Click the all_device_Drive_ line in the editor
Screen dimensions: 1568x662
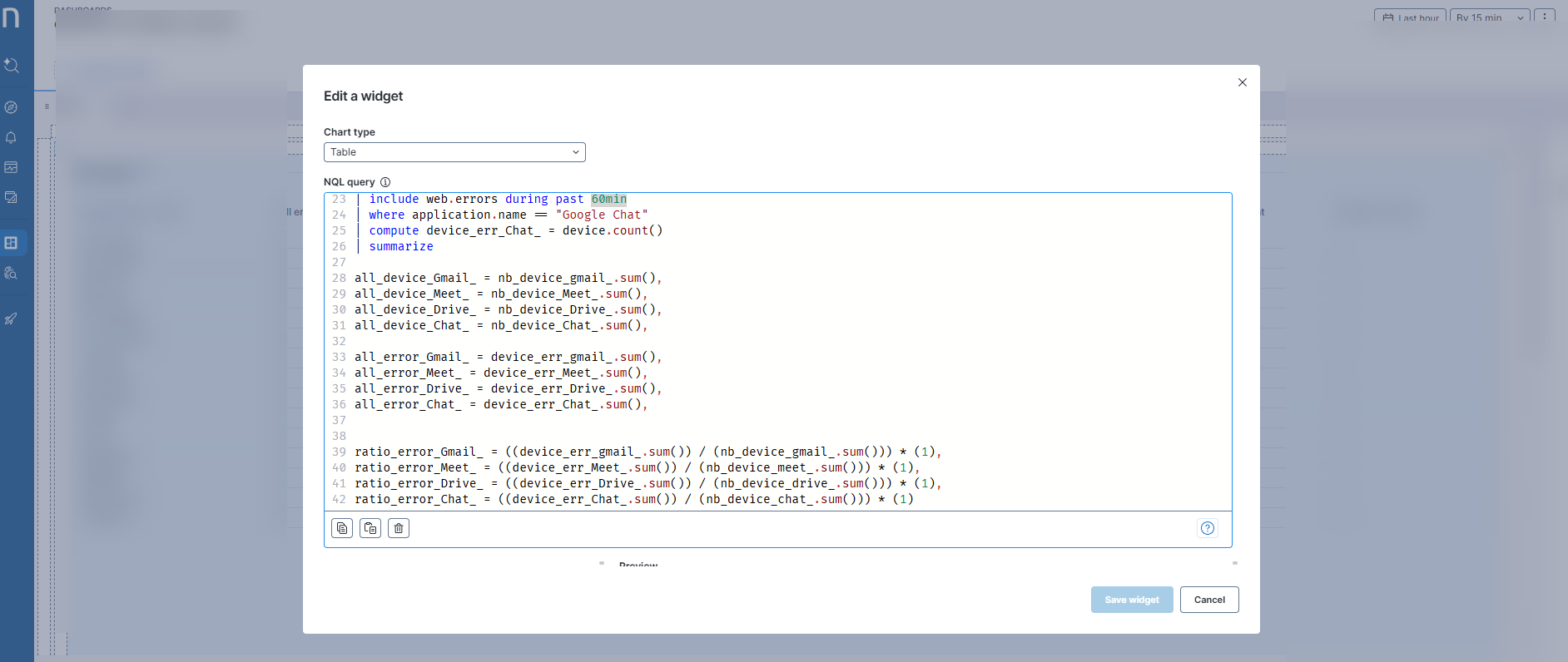508,309
